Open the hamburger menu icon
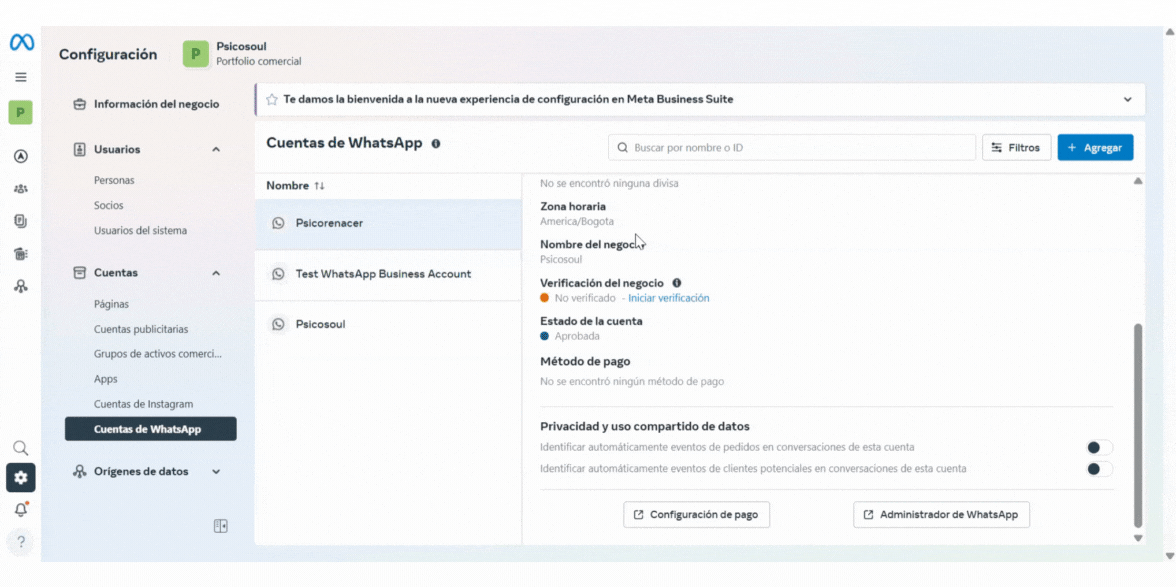Viewport: 1176px width, 587px height. point(21,76)
